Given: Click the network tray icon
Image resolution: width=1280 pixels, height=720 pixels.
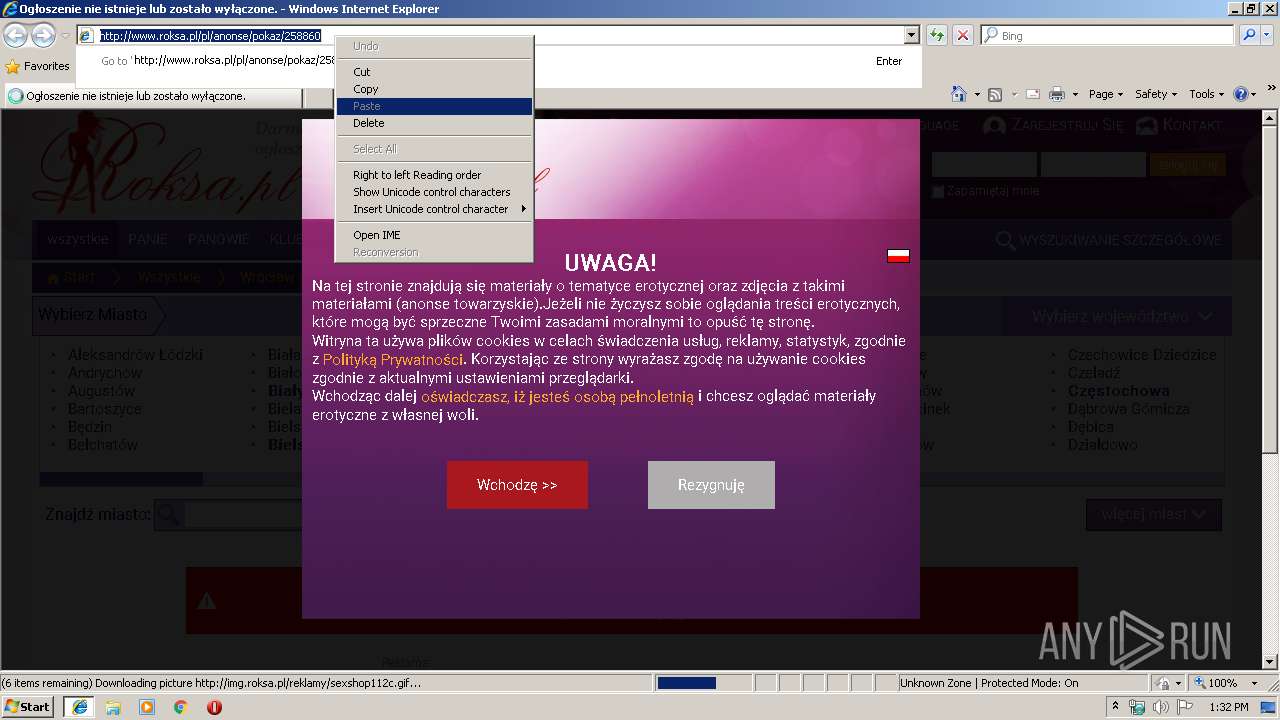Looking at the screenshot, I should click(x=1137, y=707).
